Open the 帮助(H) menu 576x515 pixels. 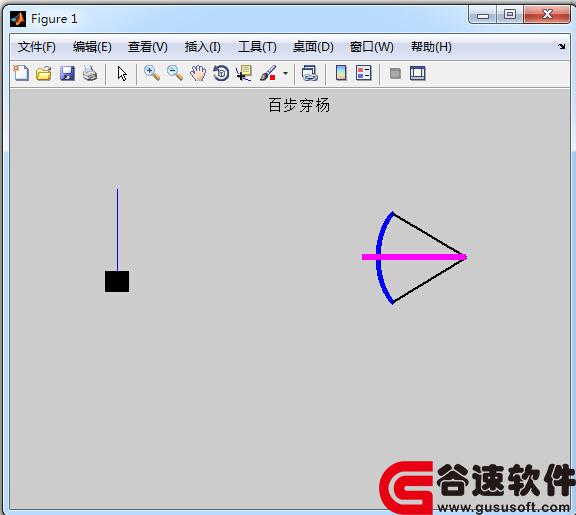pos(431,47)
